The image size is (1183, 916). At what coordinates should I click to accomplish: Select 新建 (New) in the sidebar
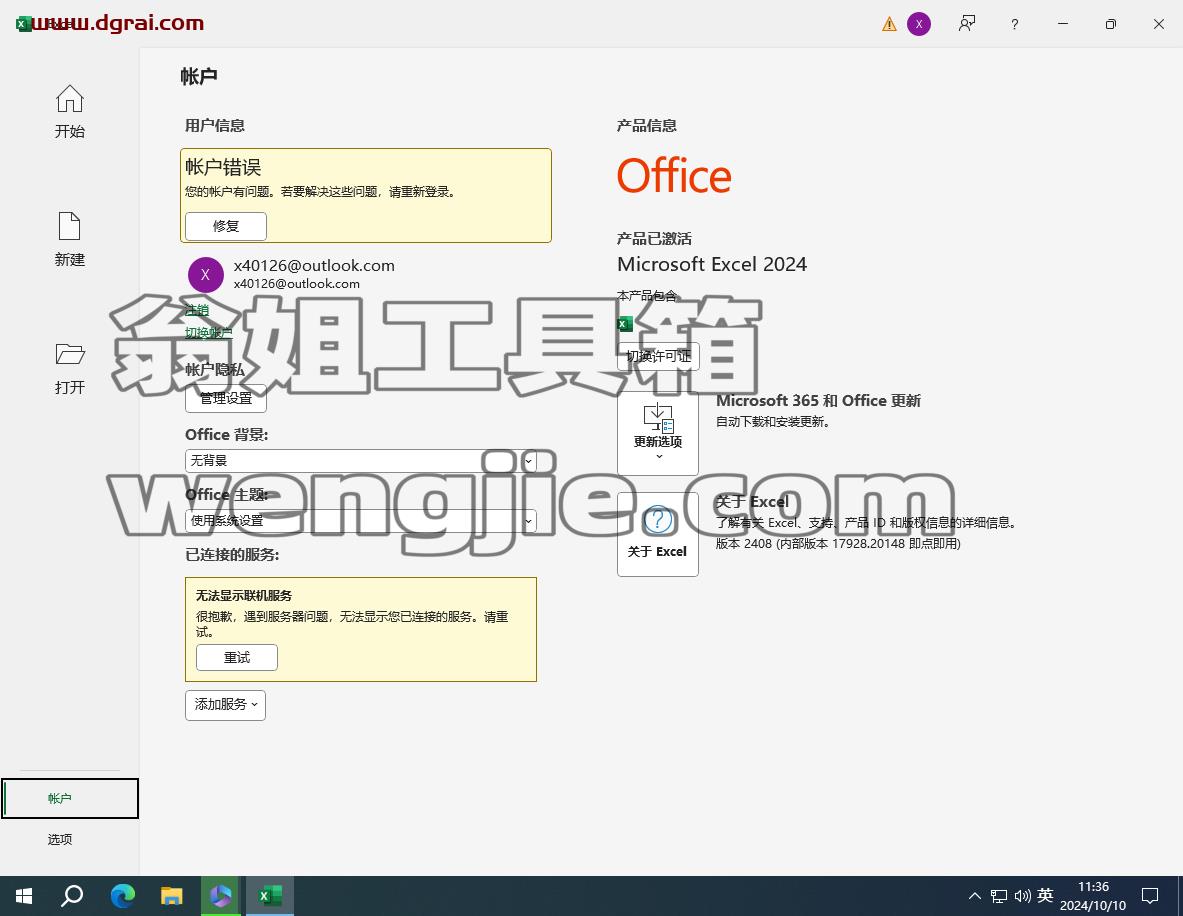pos(69,239)
